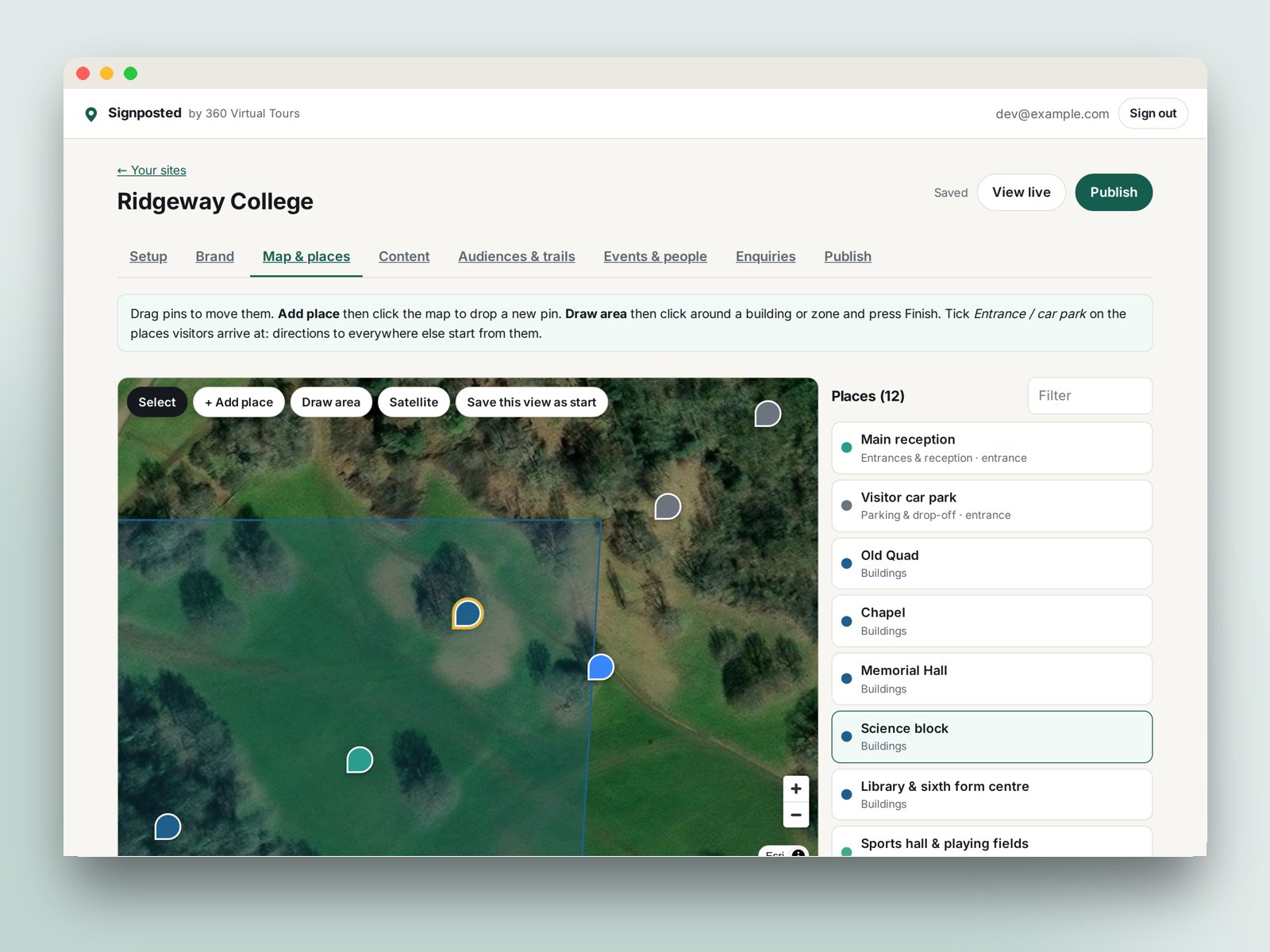Focus the places Filter field
This screenshot has height=952, width=1270.
[x=1091, y=395]
